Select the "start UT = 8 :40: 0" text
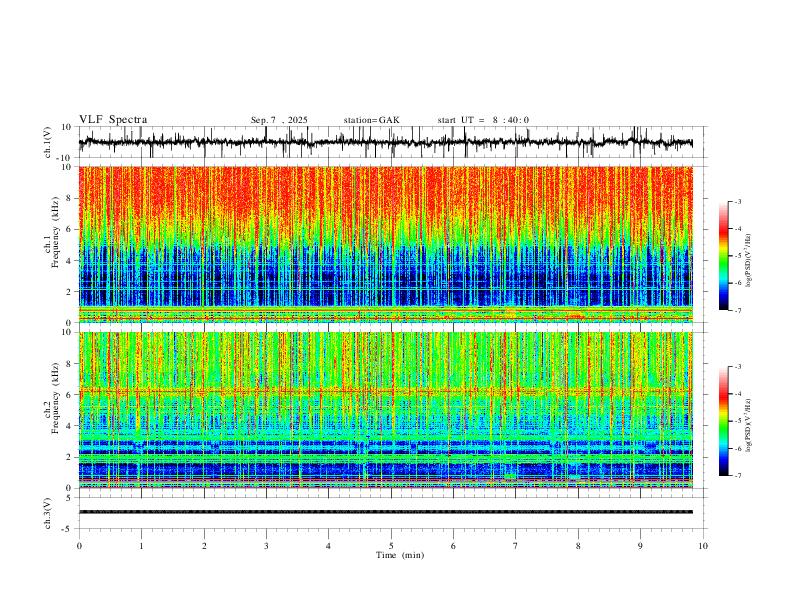This screenshot has height=612, width=792. point(483,120)
